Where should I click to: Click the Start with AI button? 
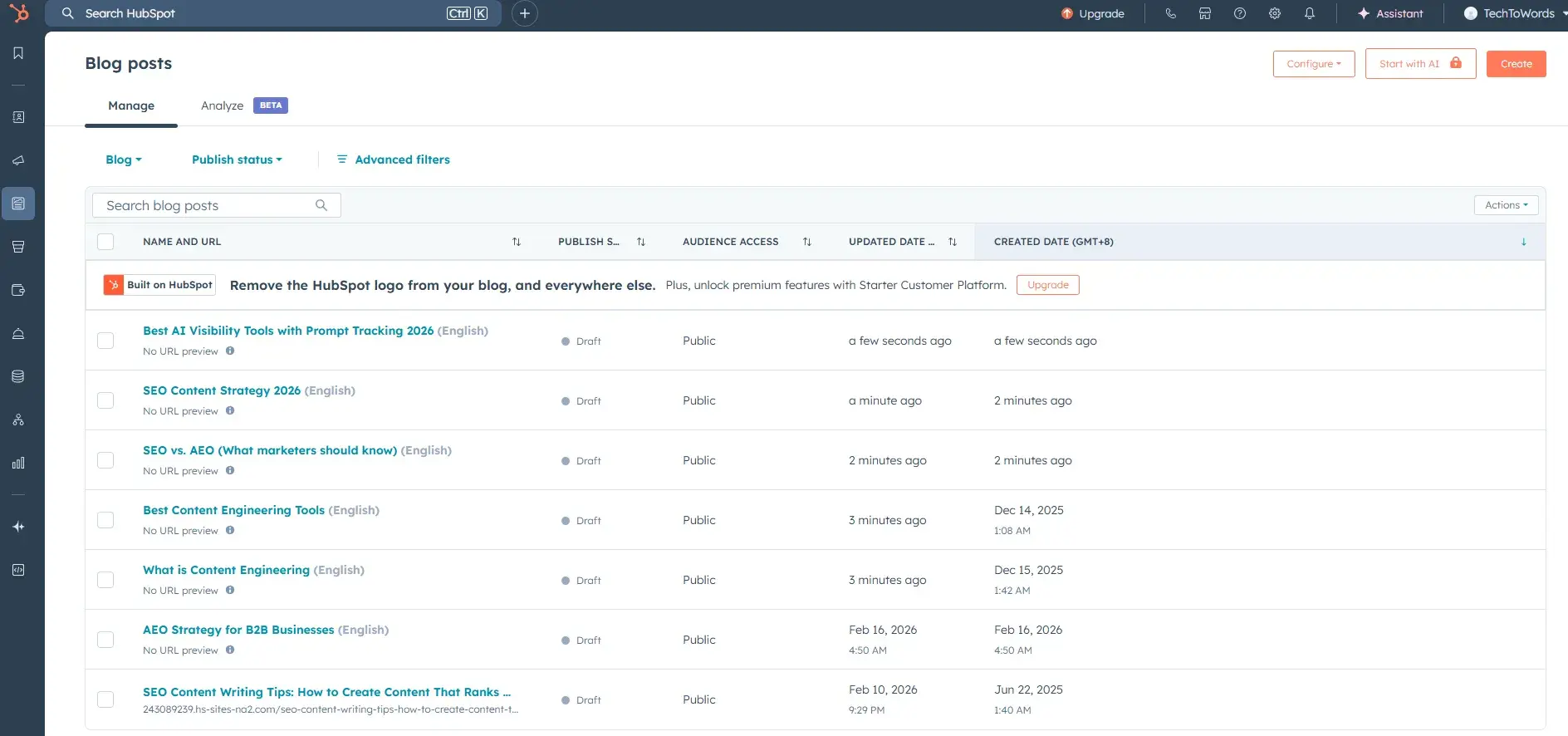point(1420,64)
